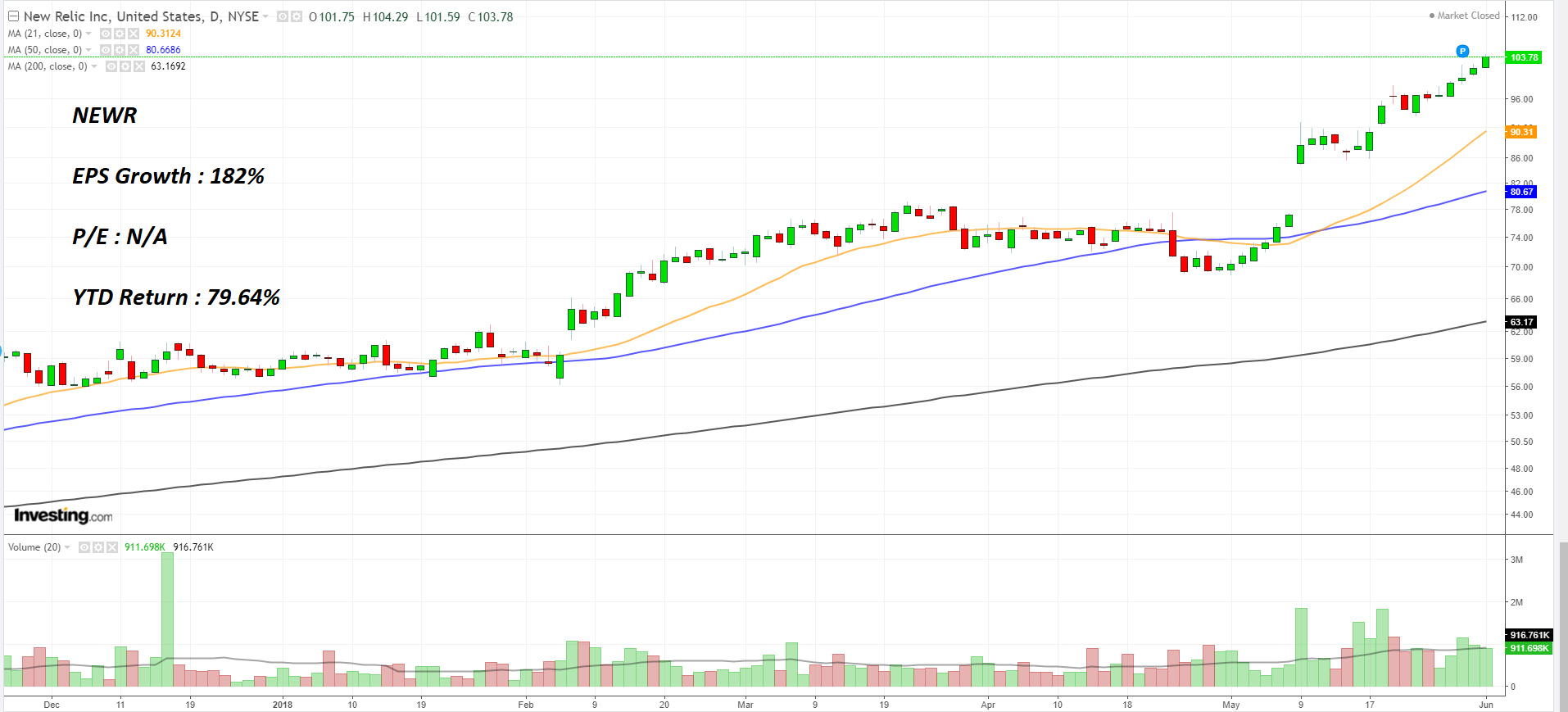The image size is (1568, 712).
Task: Expand MA (200, close, 0) dropdown arrow
Action: [94, 66]
